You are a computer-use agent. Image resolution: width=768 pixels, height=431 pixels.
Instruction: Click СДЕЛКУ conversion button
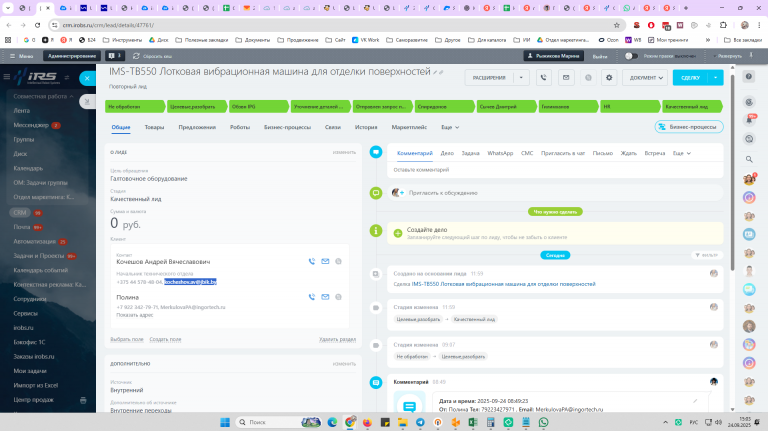click(691, 77)
